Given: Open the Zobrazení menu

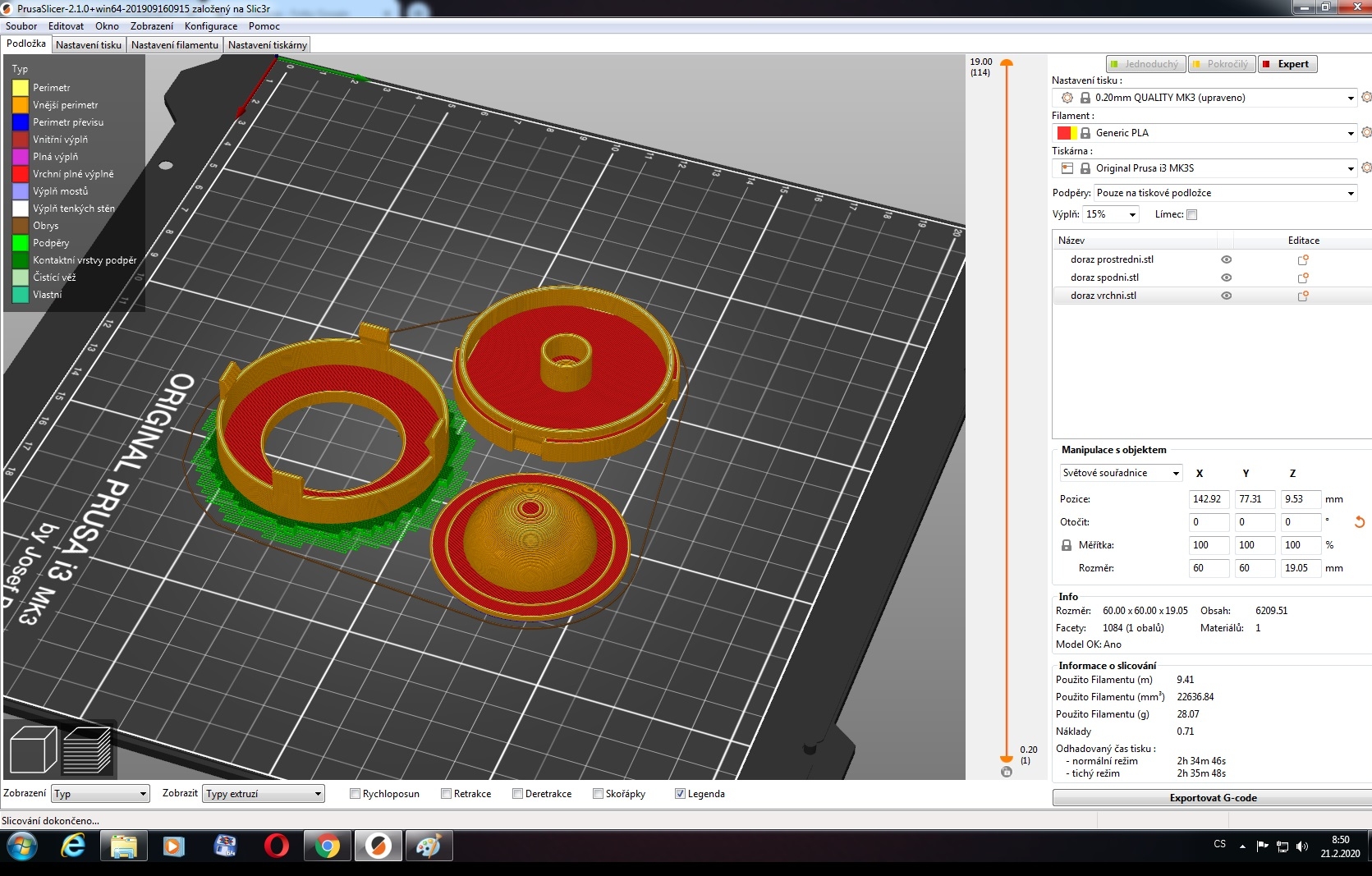Looking at the screenshot, I should [x=151, y=26].
